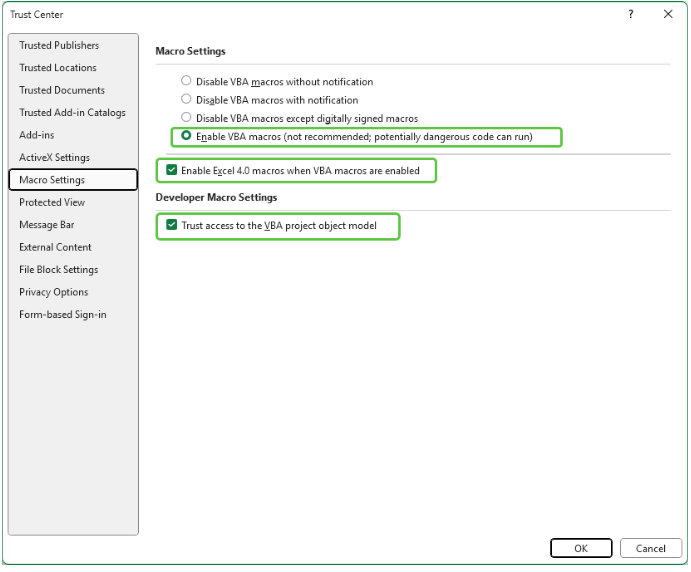Uncheck Trust access to VBA project object model

[x=172, y=226]
